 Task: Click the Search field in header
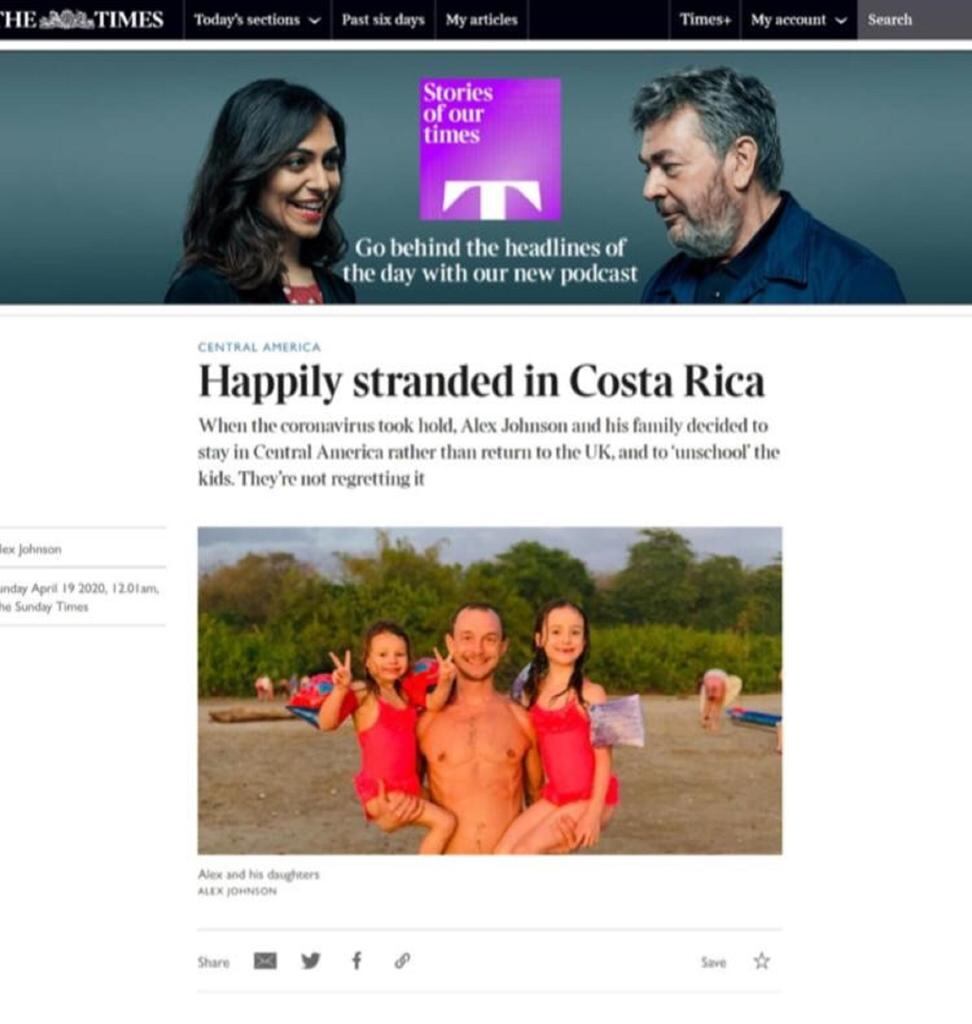[915, 20]
